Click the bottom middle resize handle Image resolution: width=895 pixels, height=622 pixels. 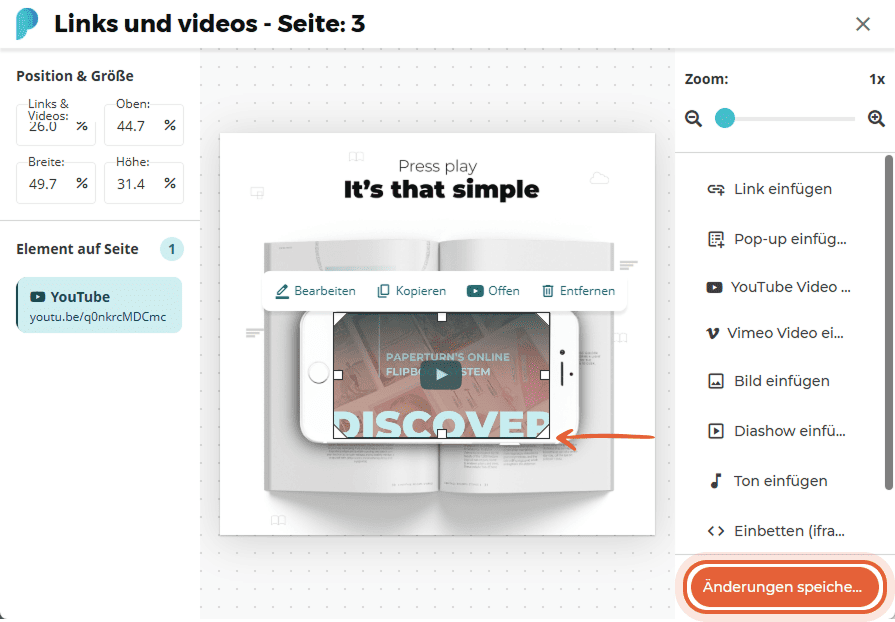click(x=442, y=434)
